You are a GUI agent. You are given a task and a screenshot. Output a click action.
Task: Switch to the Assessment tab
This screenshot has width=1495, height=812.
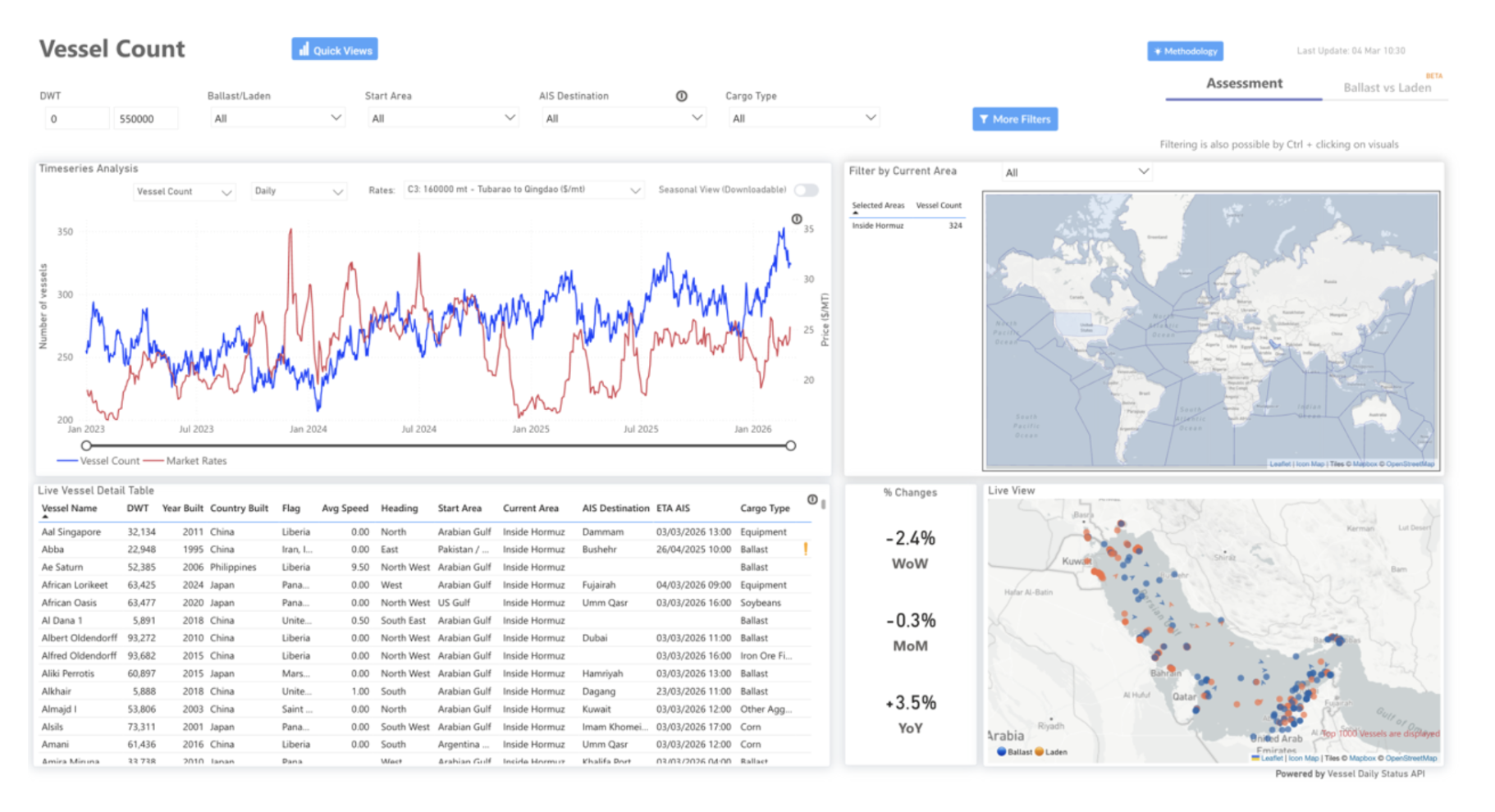coord(1244,84)
